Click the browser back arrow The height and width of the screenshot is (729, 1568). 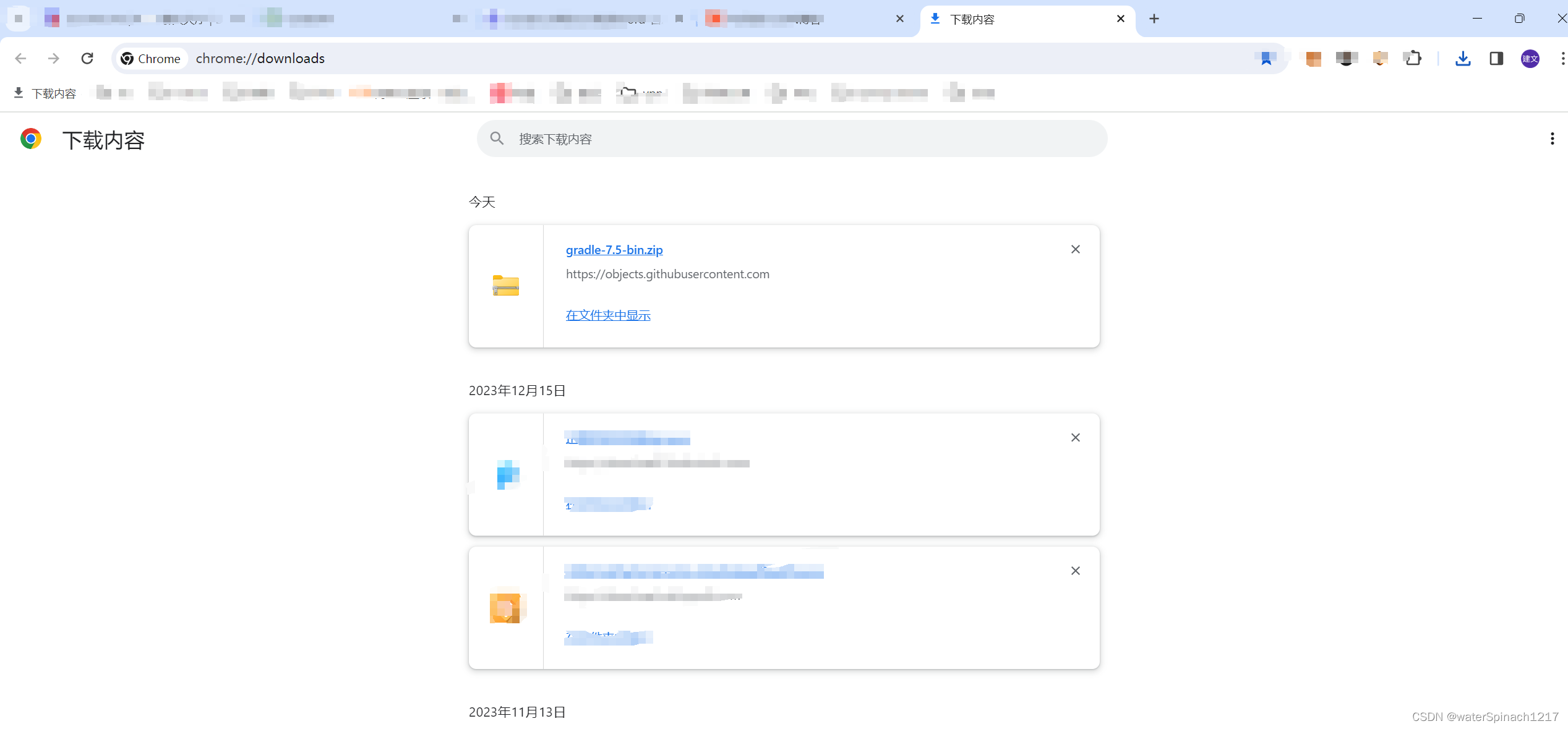coord(20,58)
